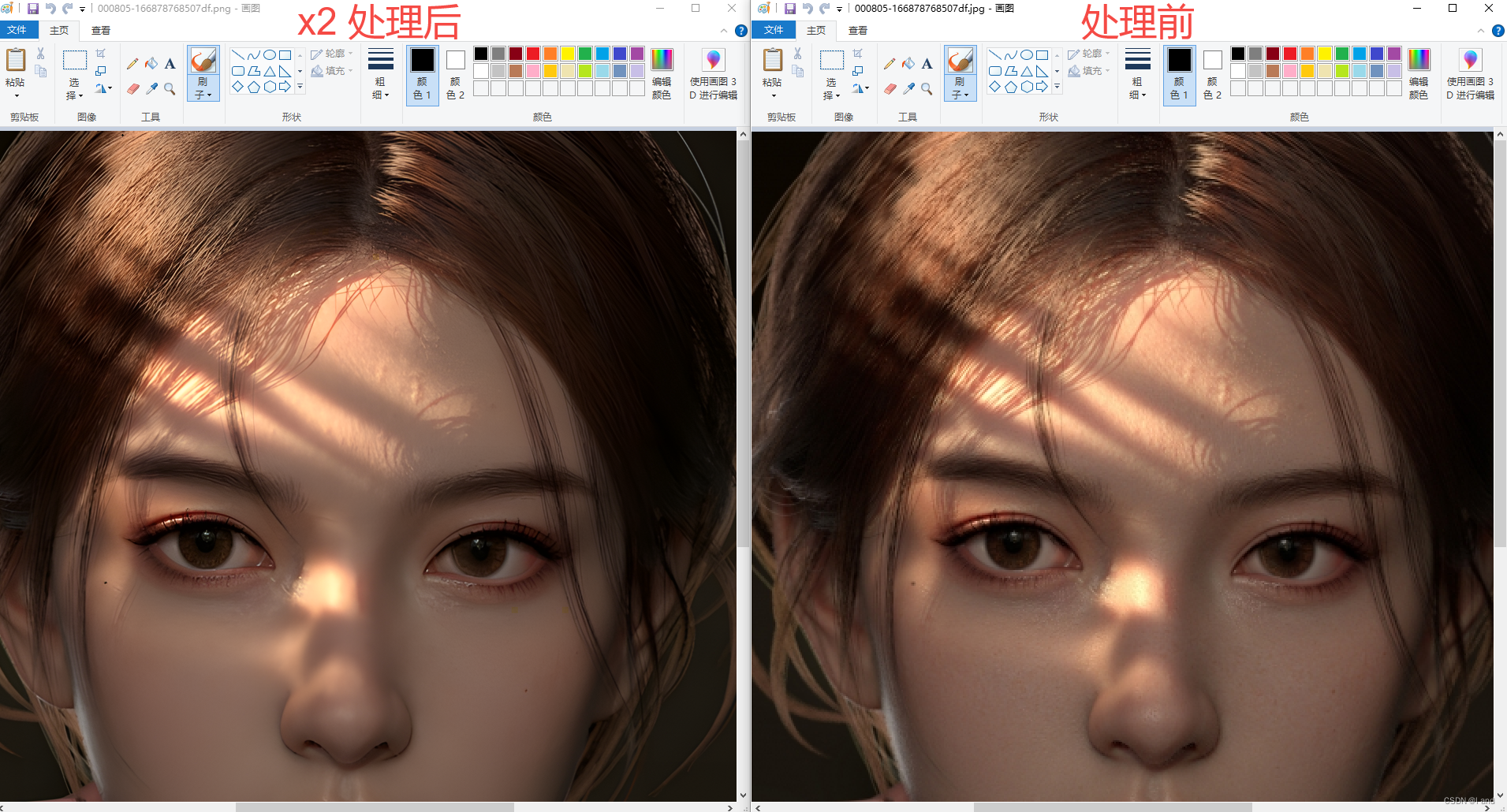Open Size thickness dropdown in left window
Viewport: 1507px width, 812px height.
point(381,74)
